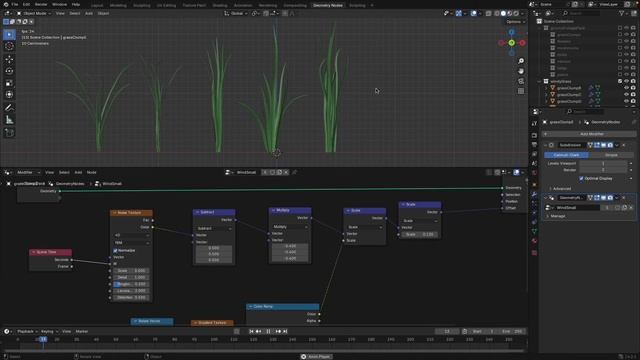The width and height of the screenshot is (640, 360).
Task: Select the Add Cube tool
Action: point(9,133)
